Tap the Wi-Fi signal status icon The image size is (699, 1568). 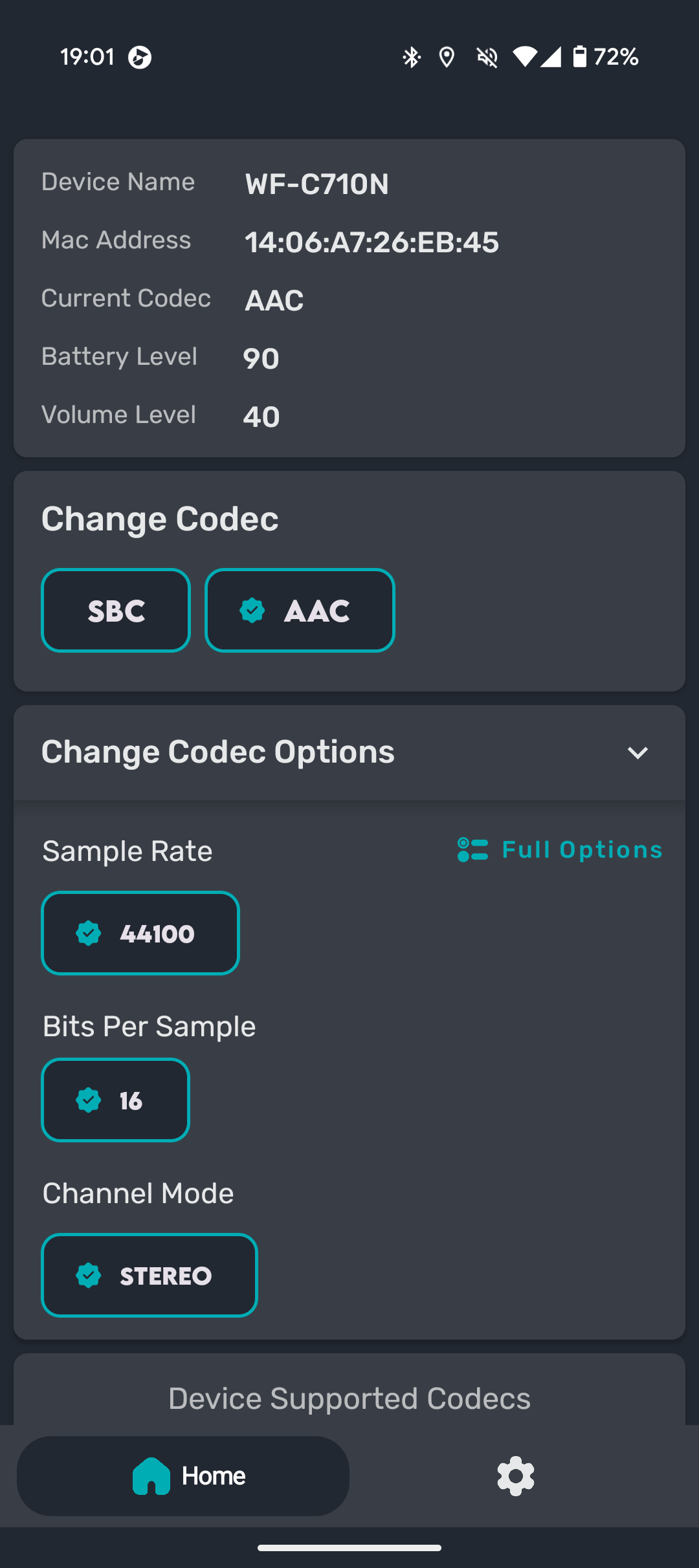coord(525,57)
